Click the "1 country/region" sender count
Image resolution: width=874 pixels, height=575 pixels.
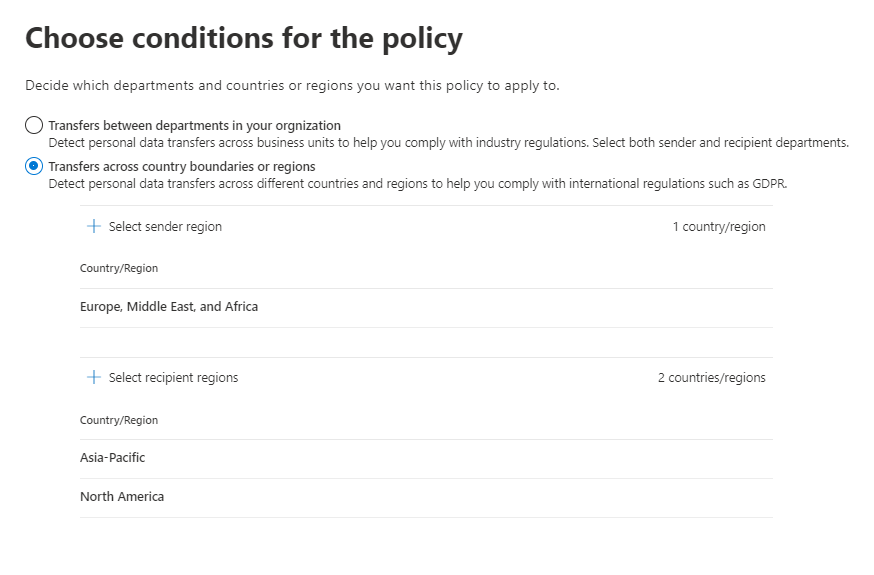pos(718,227)
